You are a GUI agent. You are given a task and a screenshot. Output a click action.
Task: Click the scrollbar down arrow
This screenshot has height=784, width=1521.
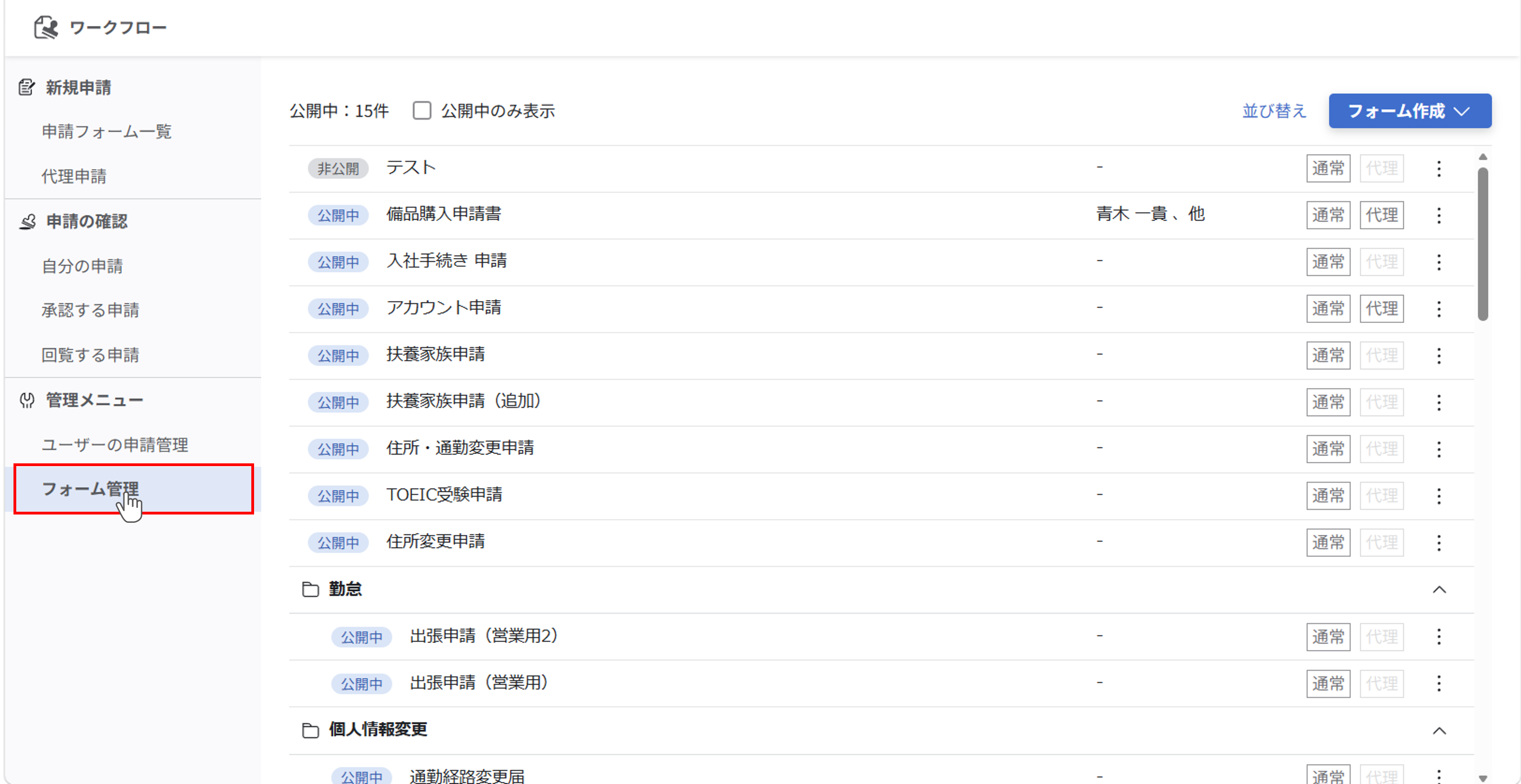[x=1483, y=778]
